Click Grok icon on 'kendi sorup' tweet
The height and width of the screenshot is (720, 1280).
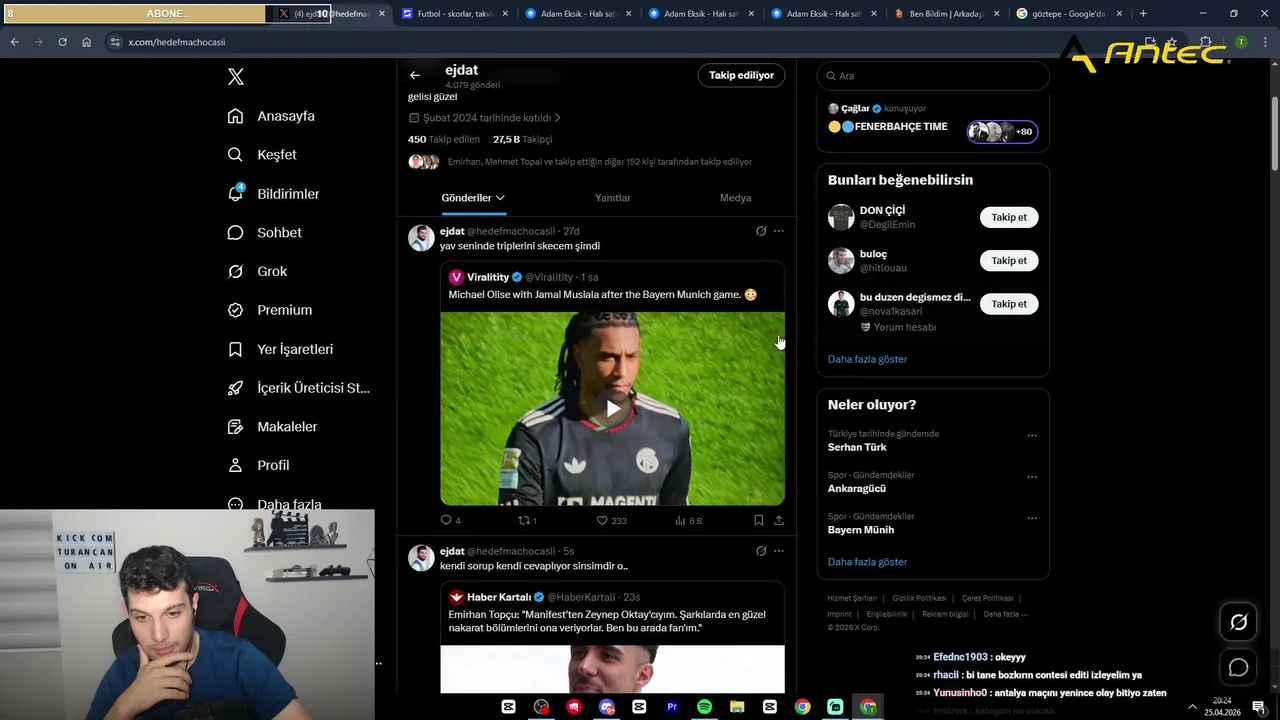tap(761, 551)
